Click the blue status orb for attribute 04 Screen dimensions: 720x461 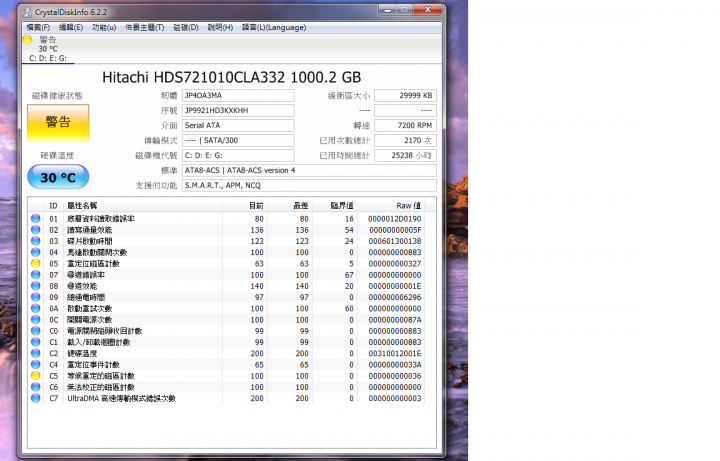[x=35, y=252]
